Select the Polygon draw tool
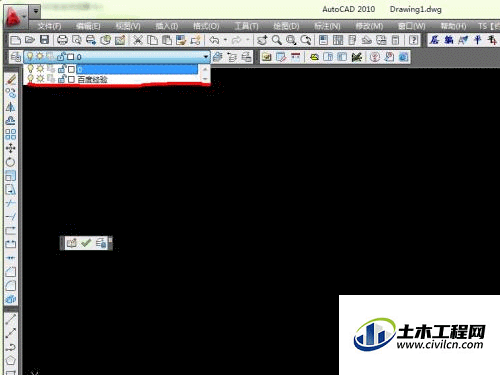 11,360
